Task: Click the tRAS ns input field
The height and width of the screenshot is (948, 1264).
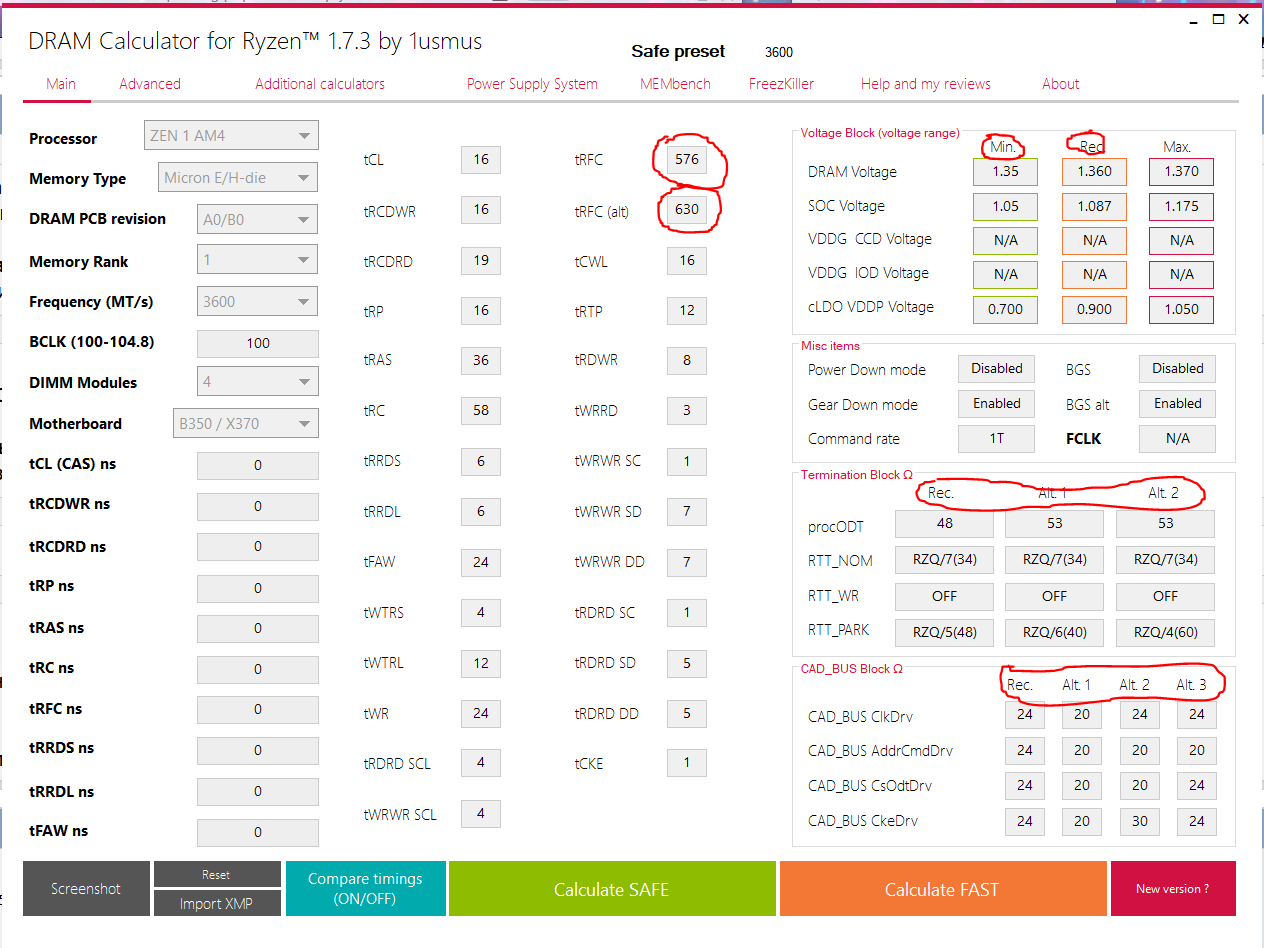Action: pos(258,628)
